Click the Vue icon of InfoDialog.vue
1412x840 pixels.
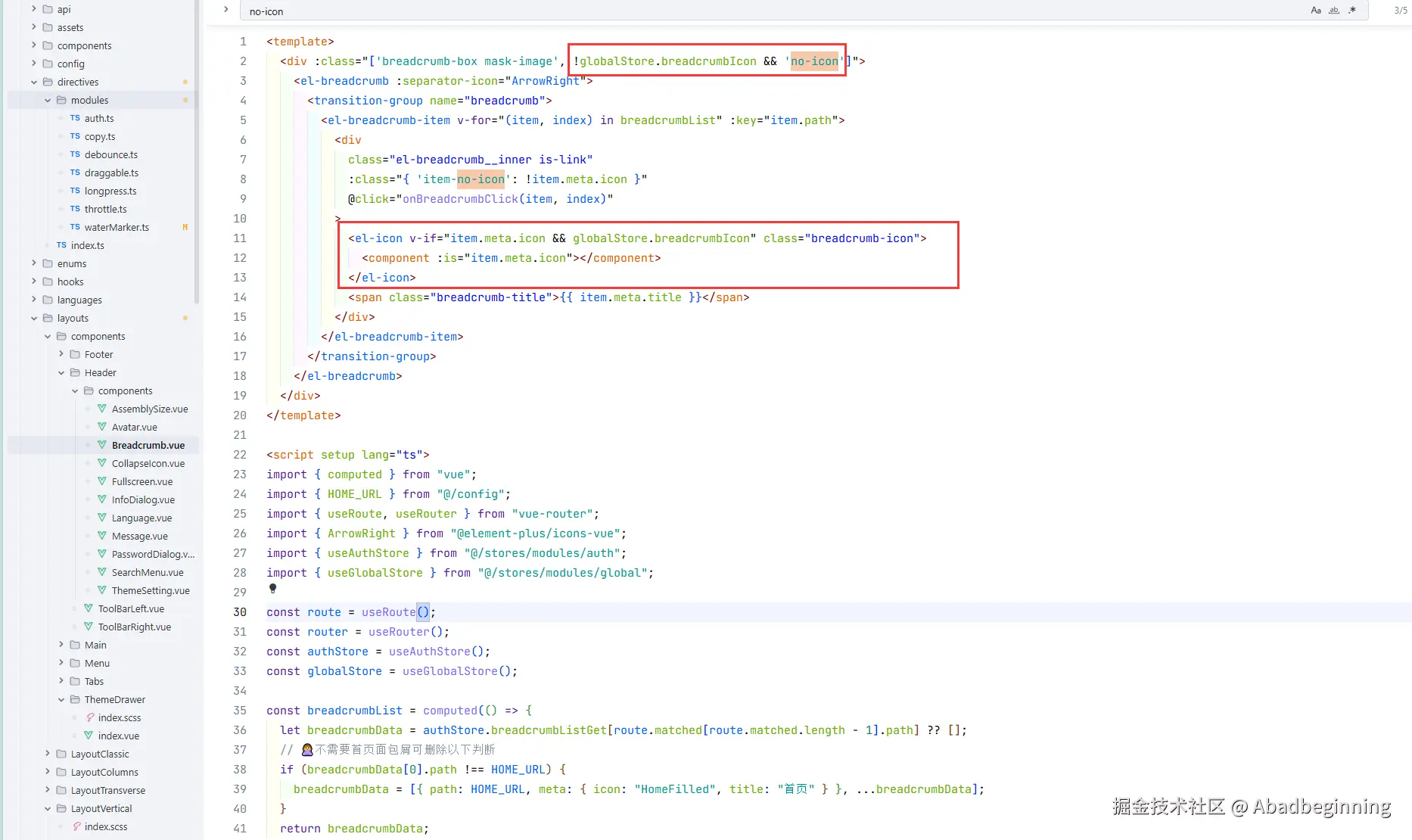102,499
